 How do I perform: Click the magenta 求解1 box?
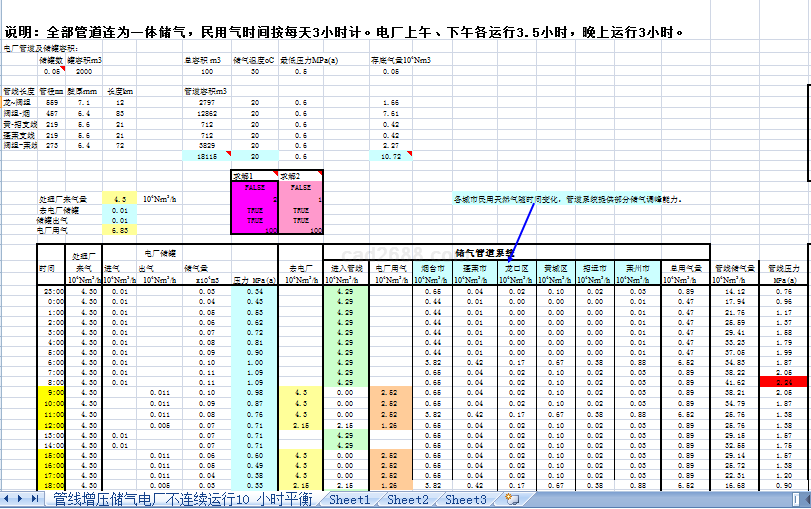pyautogui.click(x=253, y=205)
